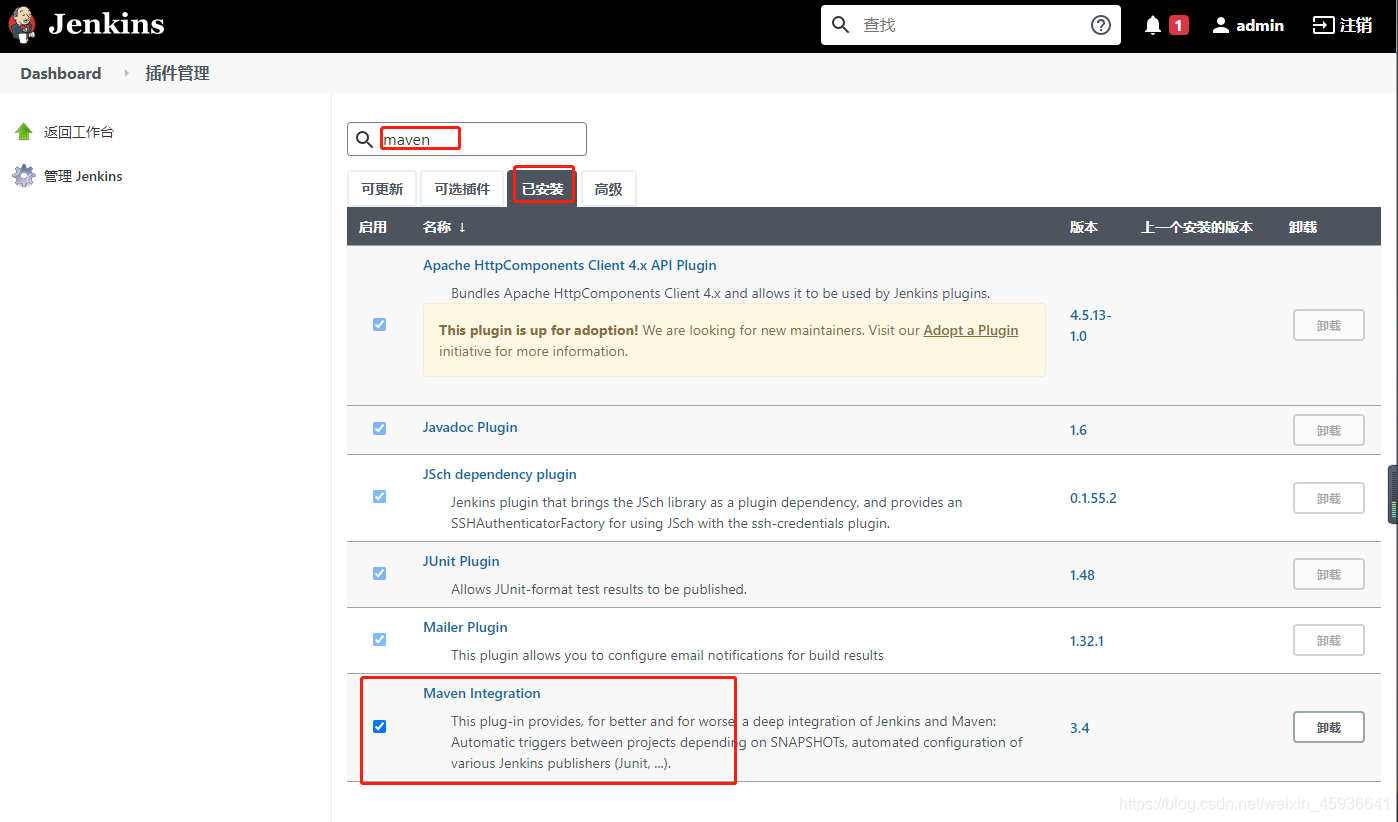Open the JUnit Plugin link
The width and height of the screenshot is (1398, 822).
pyautogui.click(x=461, y=561)
